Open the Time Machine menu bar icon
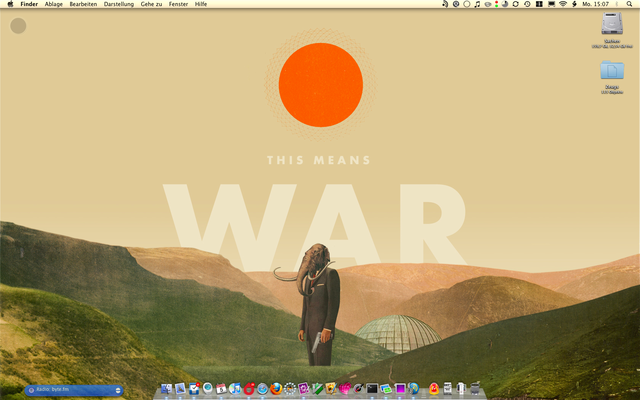The width and height of the screenshot is (640, 400). (x=527, y=4)
